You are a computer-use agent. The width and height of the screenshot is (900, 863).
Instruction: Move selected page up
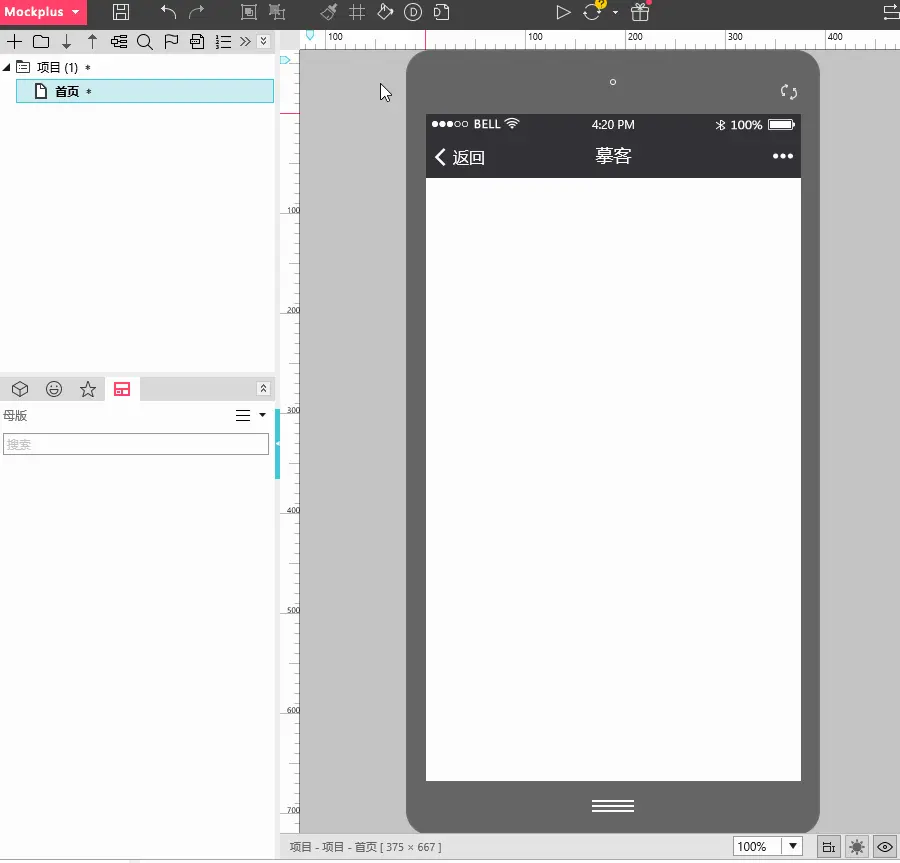pos(92,41)
